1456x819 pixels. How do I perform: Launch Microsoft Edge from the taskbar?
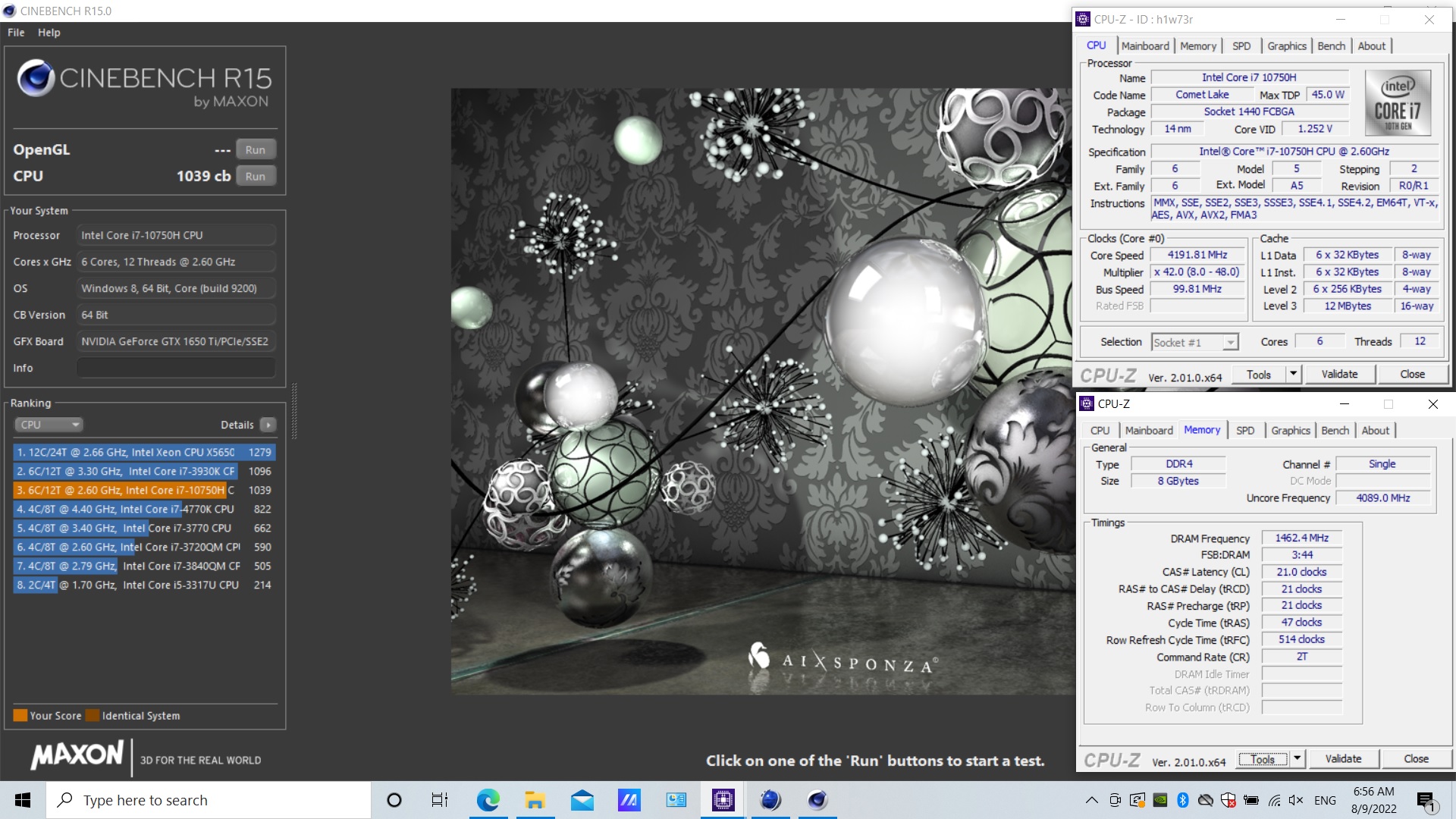(488, 800)
